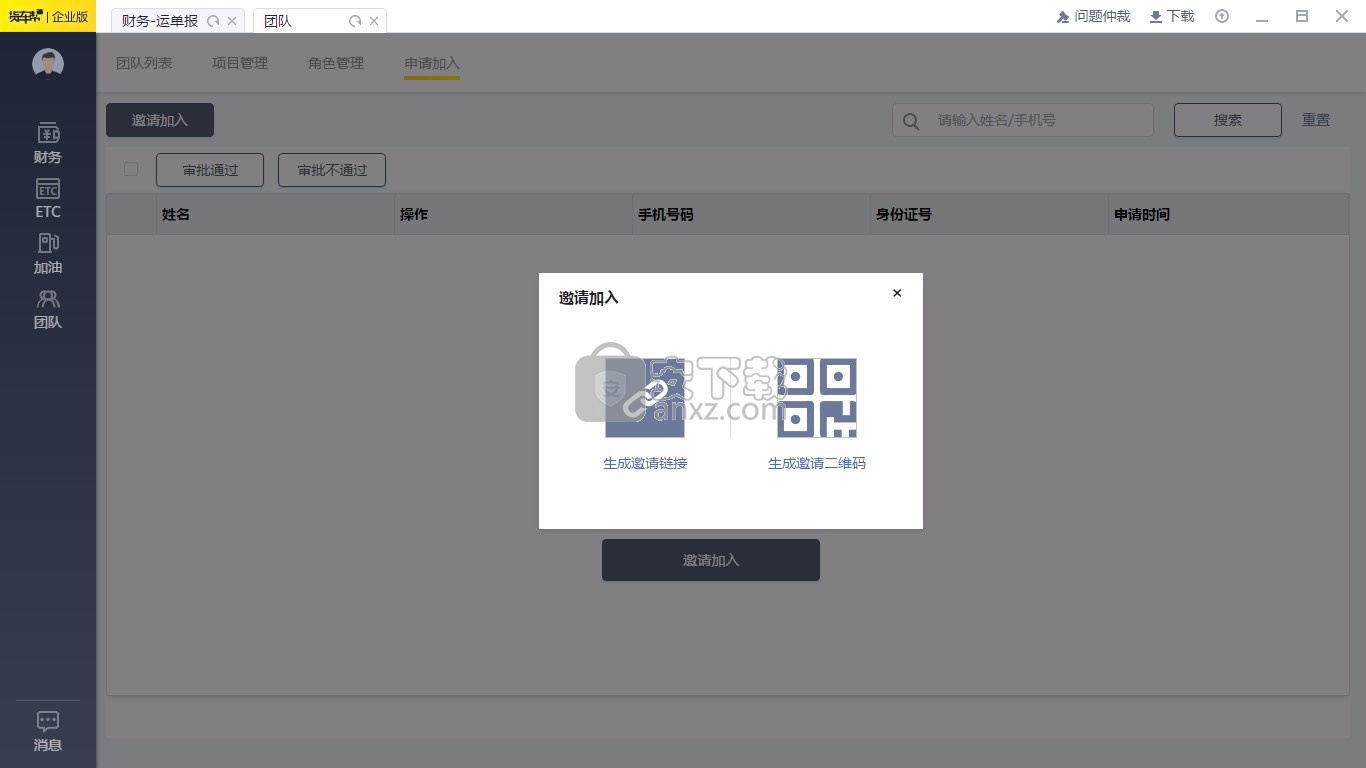
Task: Open the 消息 messages panel
Action: pos(48,731)
